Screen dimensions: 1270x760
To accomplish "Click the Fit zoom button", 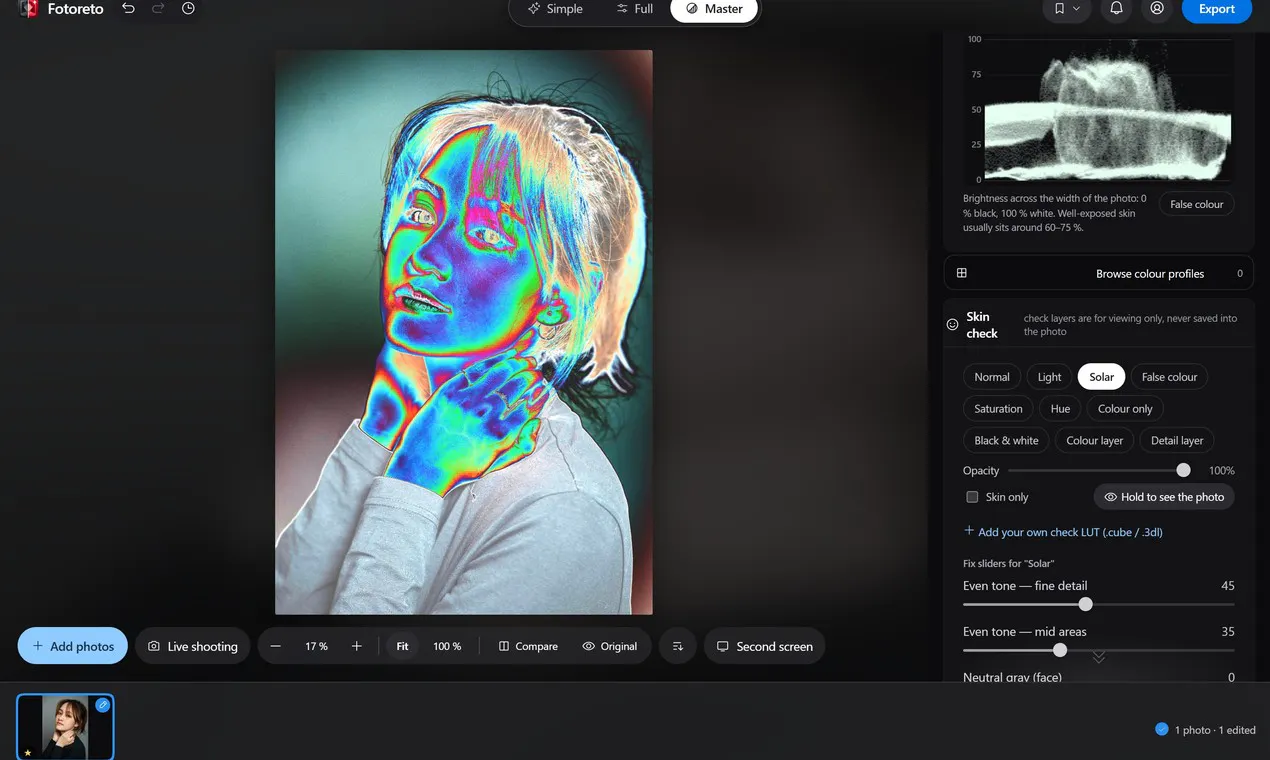I will click(402, 646).
